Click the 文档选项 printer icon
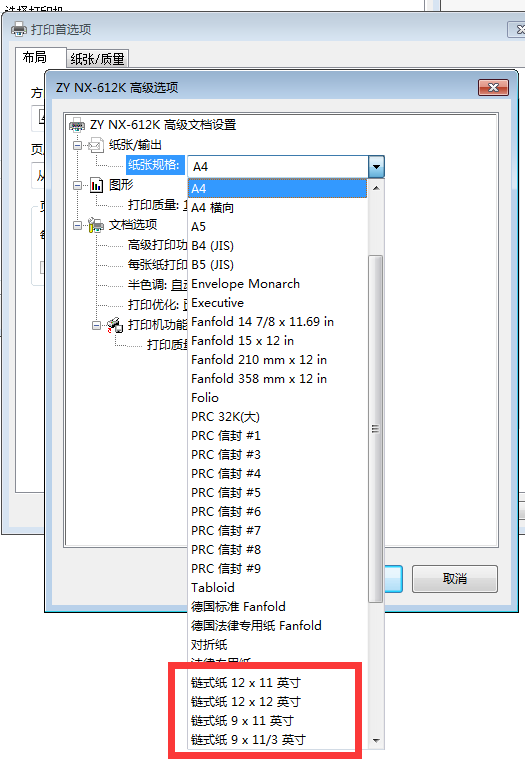This screenshot has width=525, height=782. [x=96, y=225]
